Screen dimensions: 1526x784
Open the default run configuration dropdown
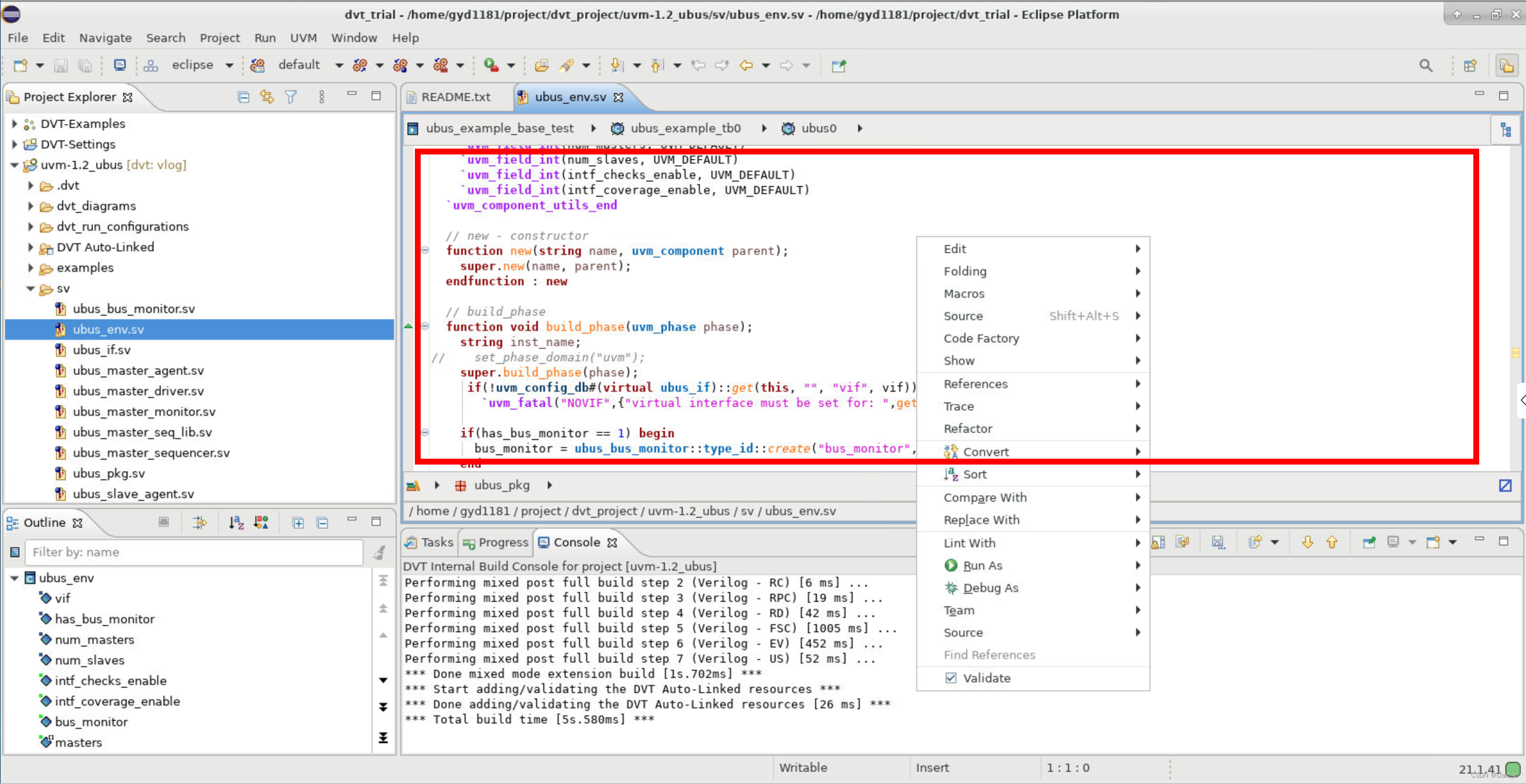[x=339, y=66]
